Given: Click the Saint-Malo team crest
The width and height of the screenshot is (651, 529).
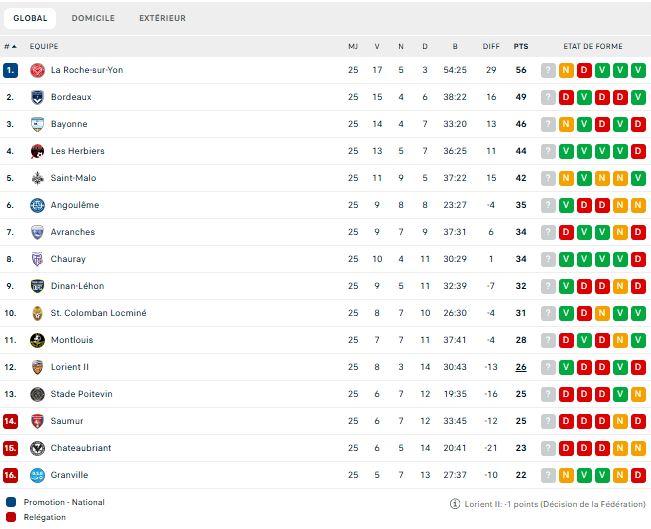Looking at the screenshot, I should coord(37,178).
